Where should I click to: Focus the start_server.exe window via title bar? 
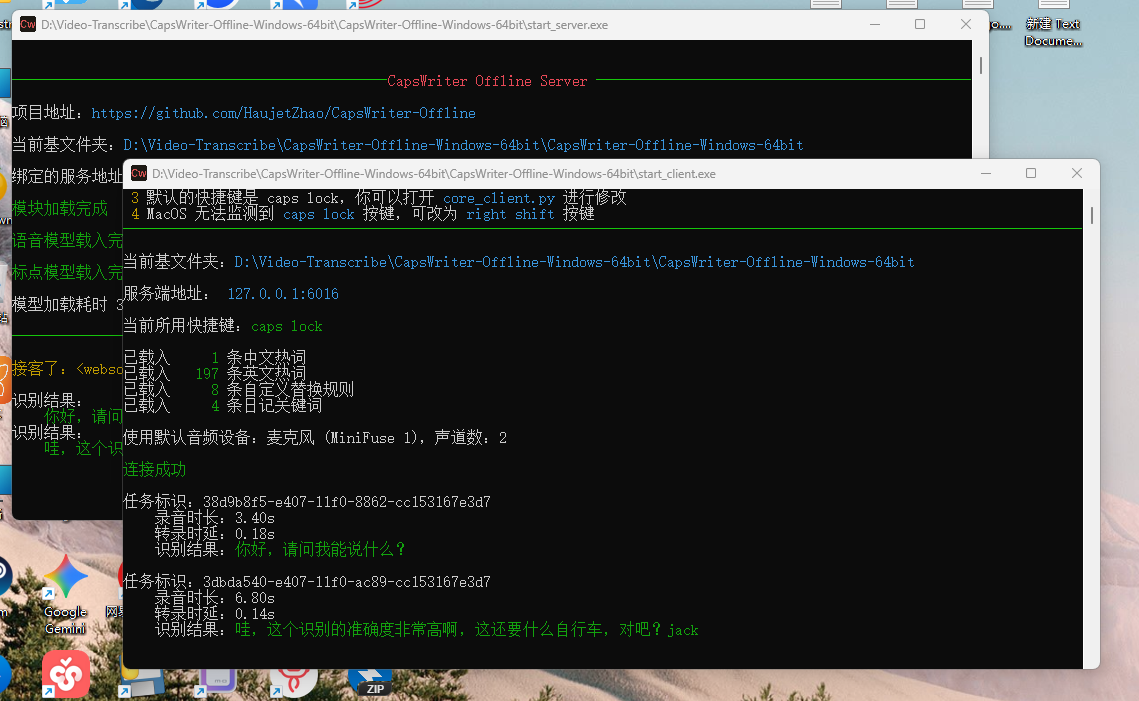pos(500,24)
